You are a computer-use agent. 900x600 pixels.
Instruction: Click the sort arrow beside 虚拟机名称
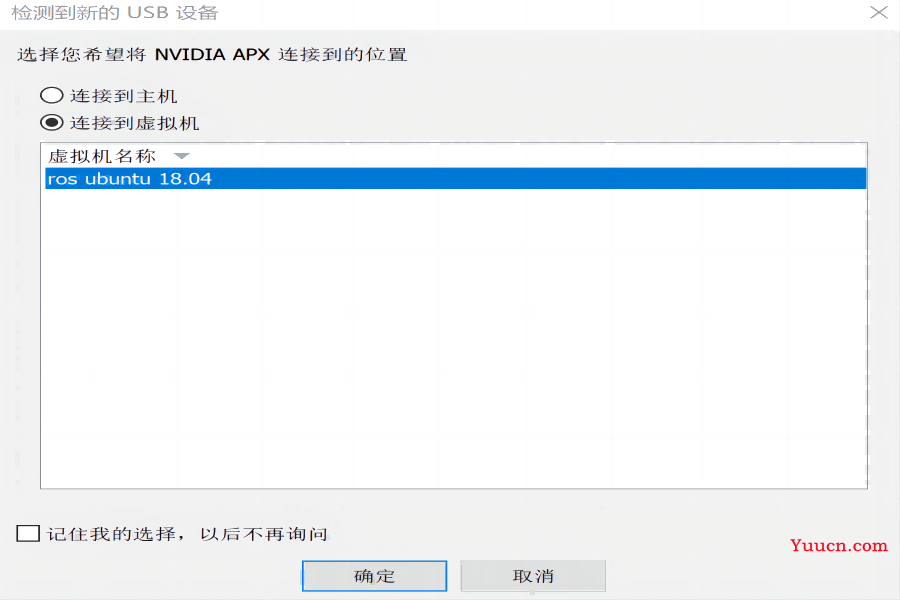(x=181, y=156)
